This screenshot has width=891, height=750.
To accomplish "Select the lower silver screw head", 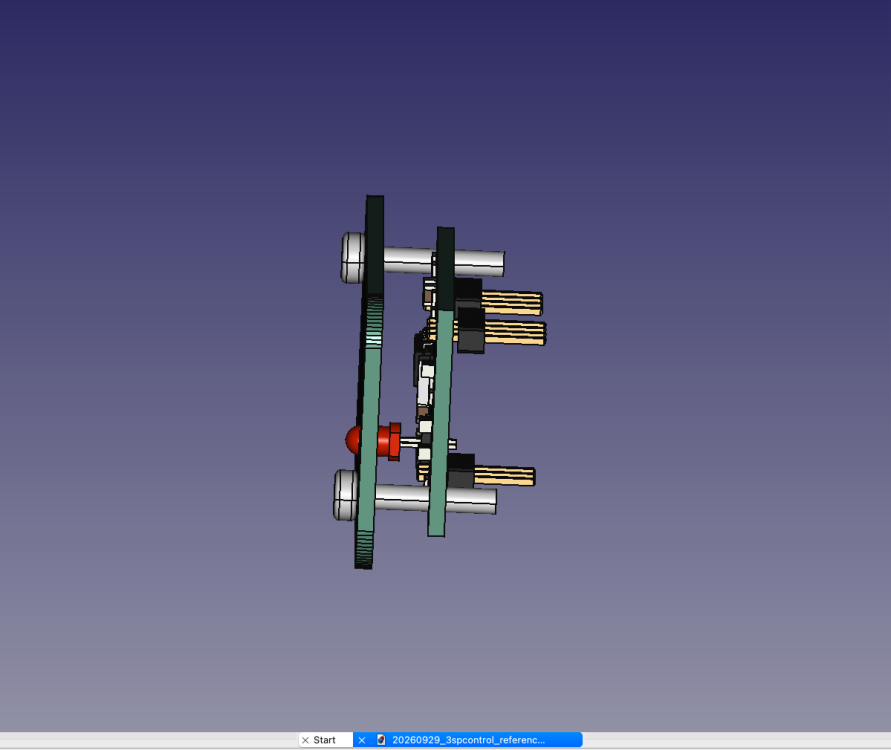I will click(x=345, y=495).
